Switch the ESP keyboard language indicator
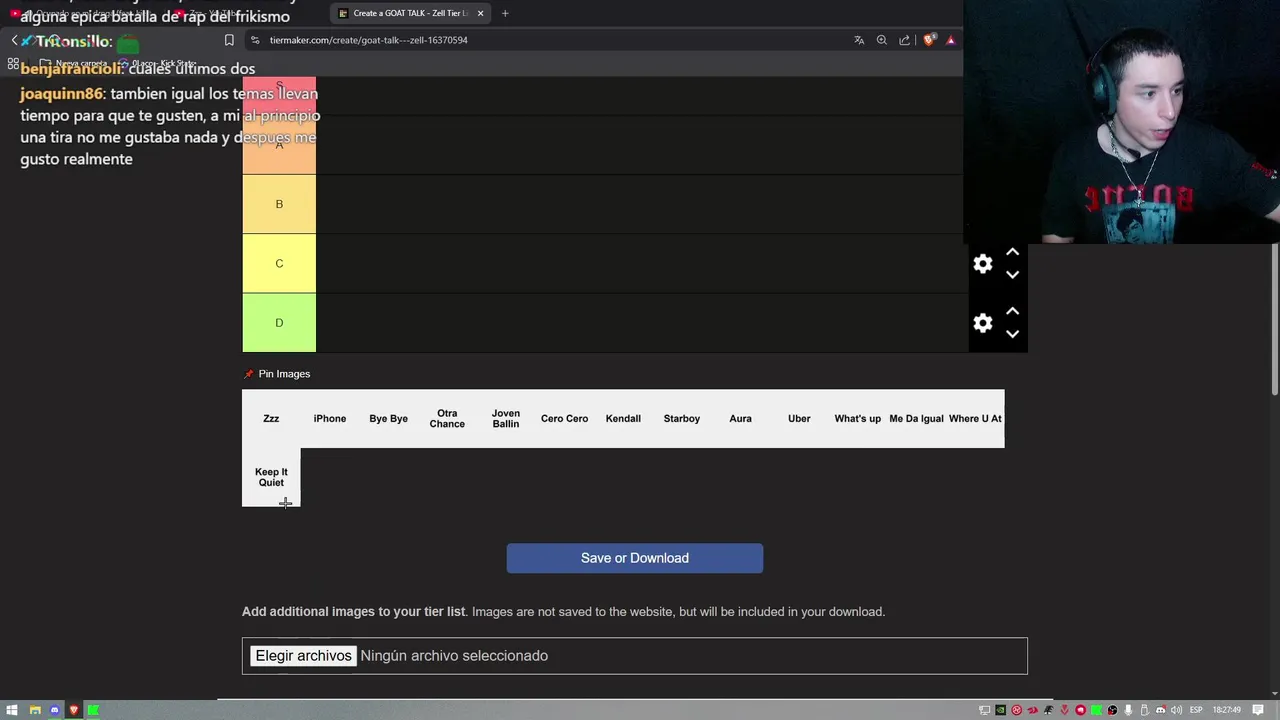This screenshot has height=720, width=1280. coord(1196,710)
